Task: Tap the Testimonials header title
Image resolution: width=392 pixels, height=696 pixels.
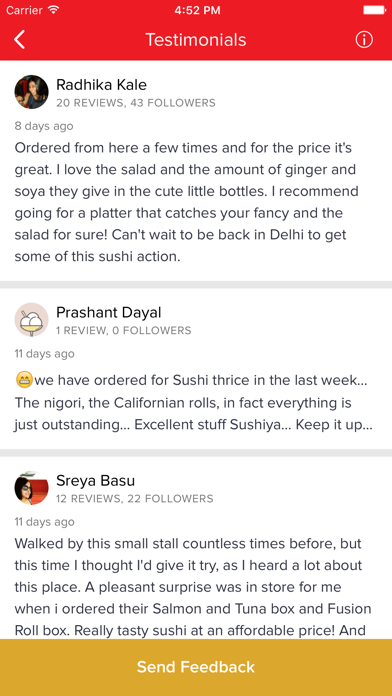Action: coord(196,40)
